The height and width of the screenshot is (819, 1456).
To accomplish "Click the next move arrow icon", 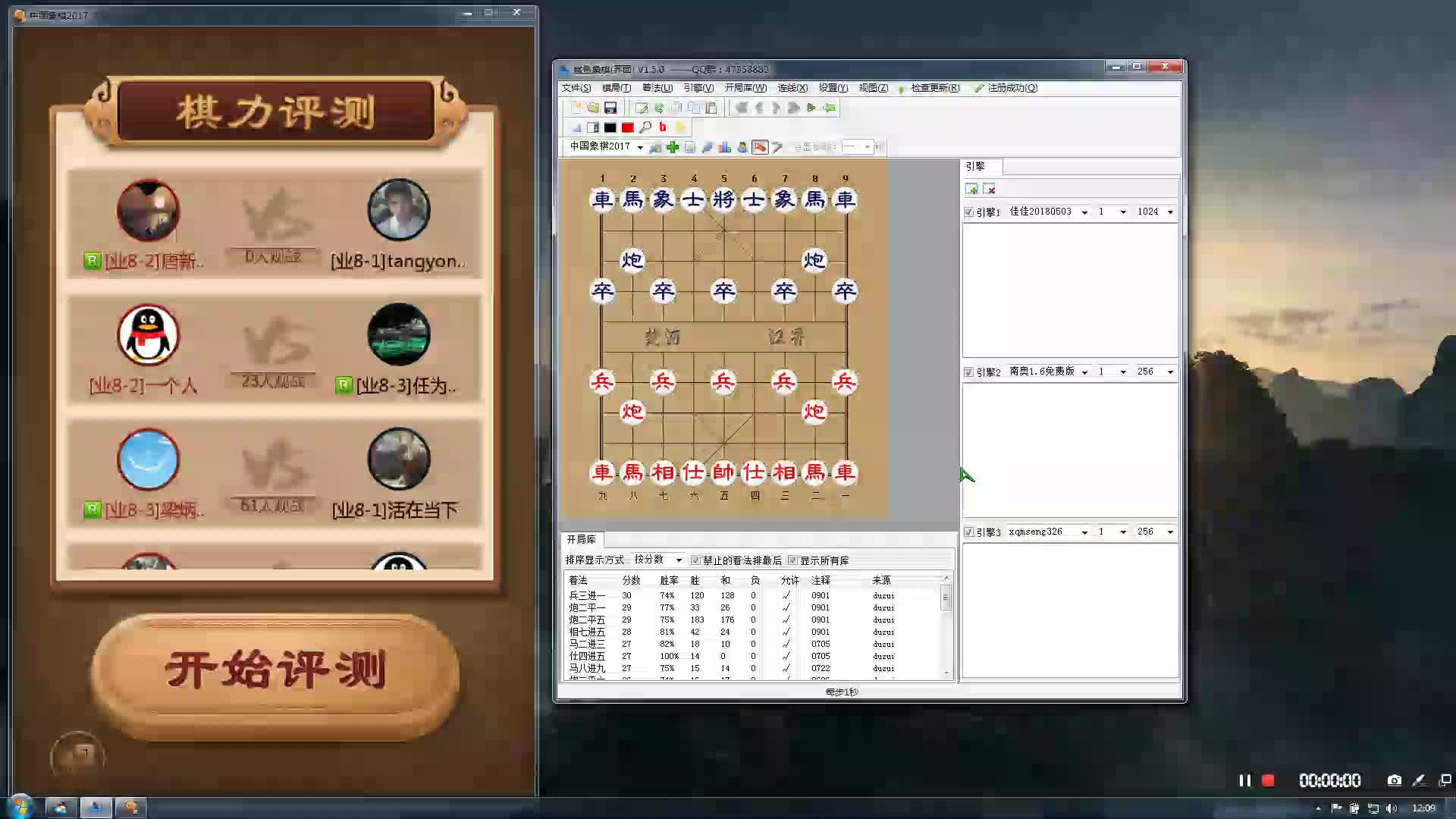I will pos(776,108).
